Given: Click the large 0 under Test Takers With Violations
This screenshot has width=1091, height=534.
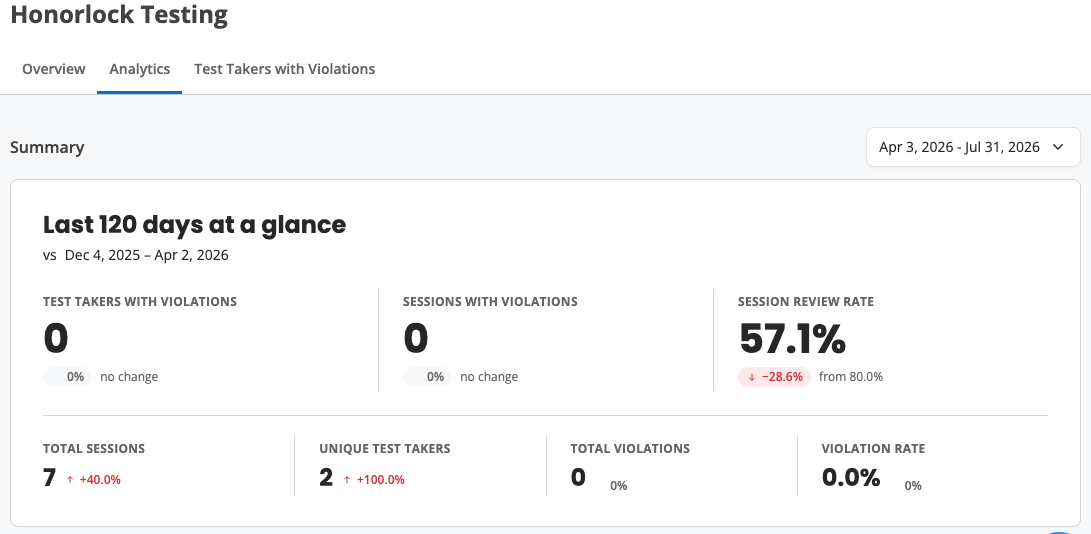Looking at the screenshot, I should click(x=56, y=339).
